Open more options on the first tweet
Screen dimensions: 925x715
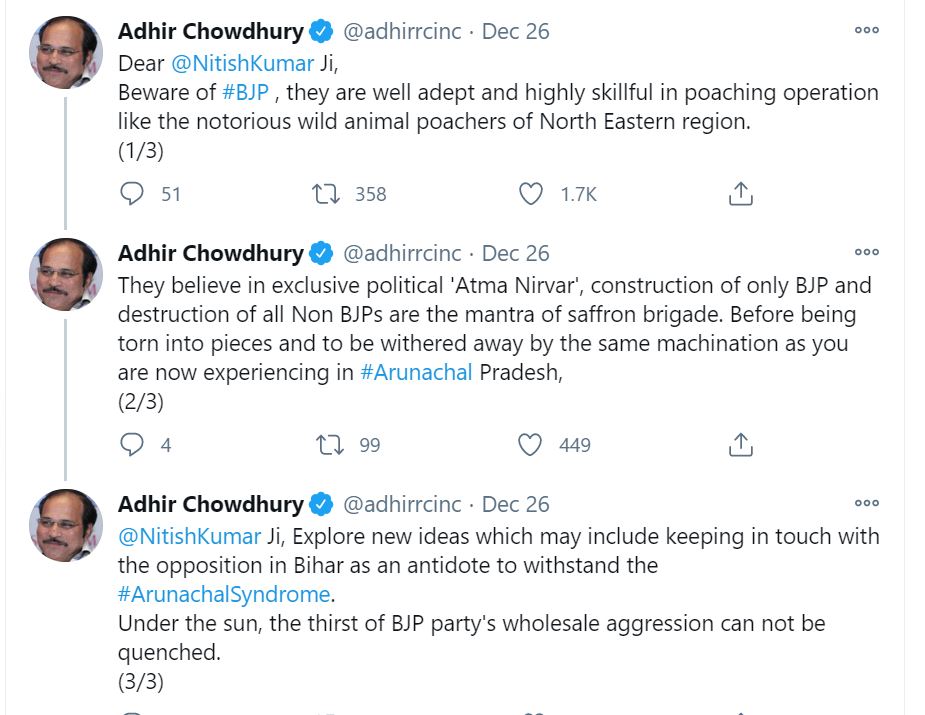(866, 31)
